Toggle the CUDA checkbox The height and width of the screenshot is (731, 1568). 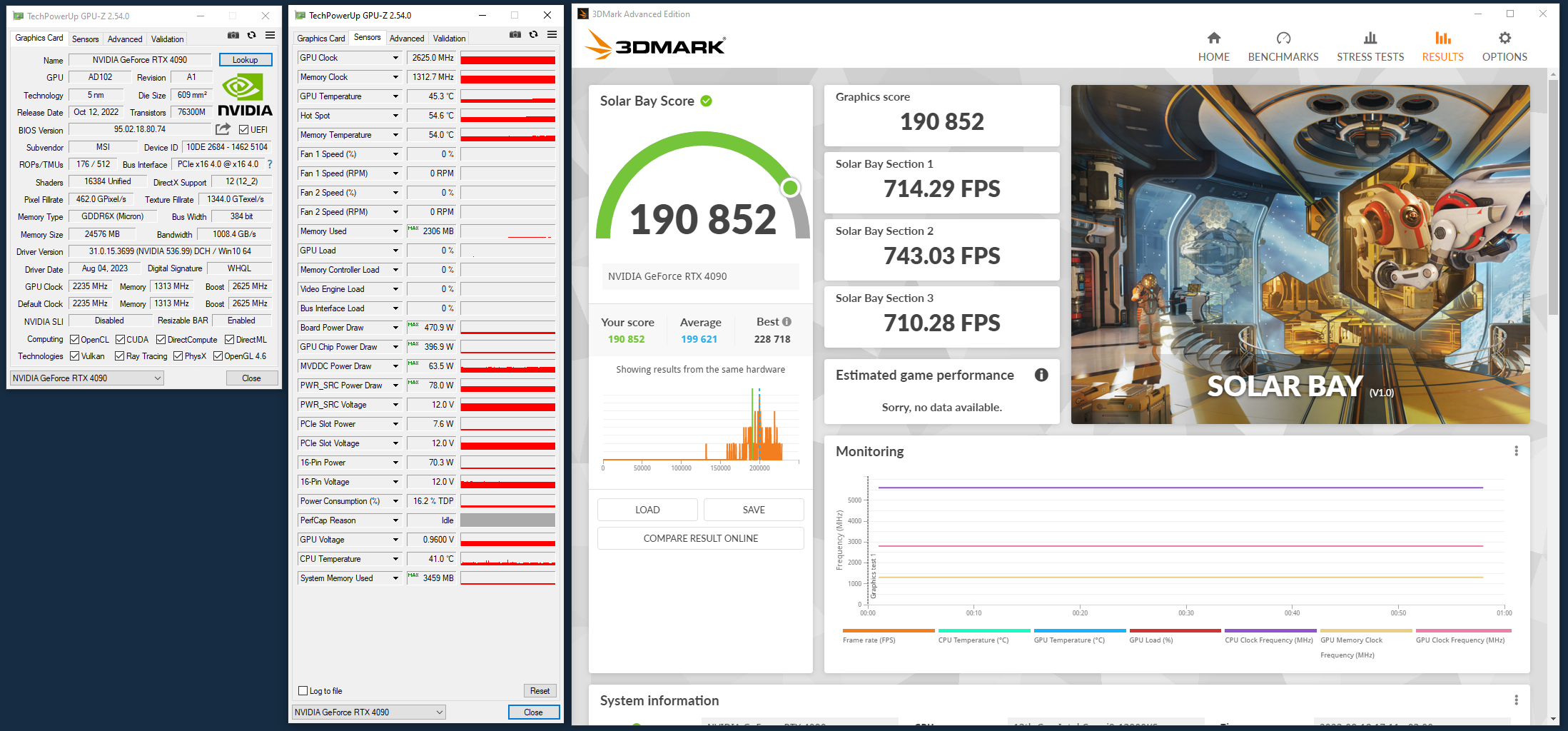pyautogui.click(x=120, y=340)
